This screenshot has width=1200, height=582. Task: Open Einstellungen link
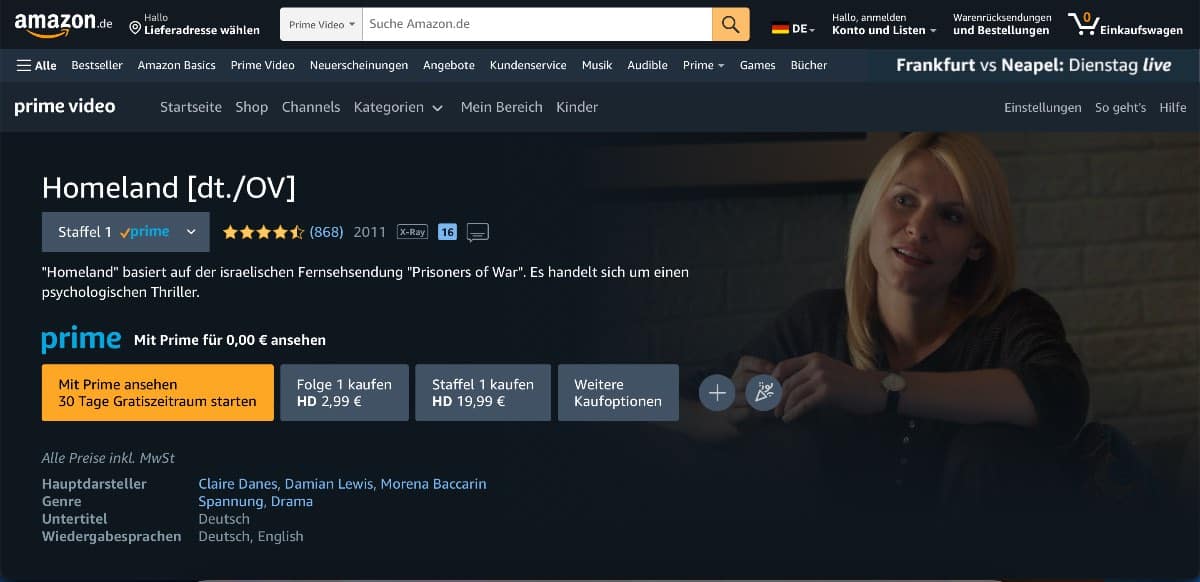click(x=1043, y=107)
